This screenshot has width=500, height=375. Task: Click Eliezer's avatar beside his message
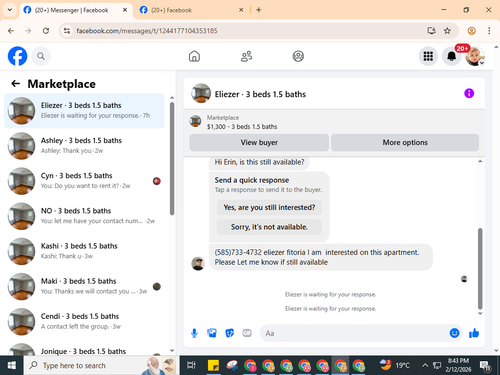(x=198, y=264)
